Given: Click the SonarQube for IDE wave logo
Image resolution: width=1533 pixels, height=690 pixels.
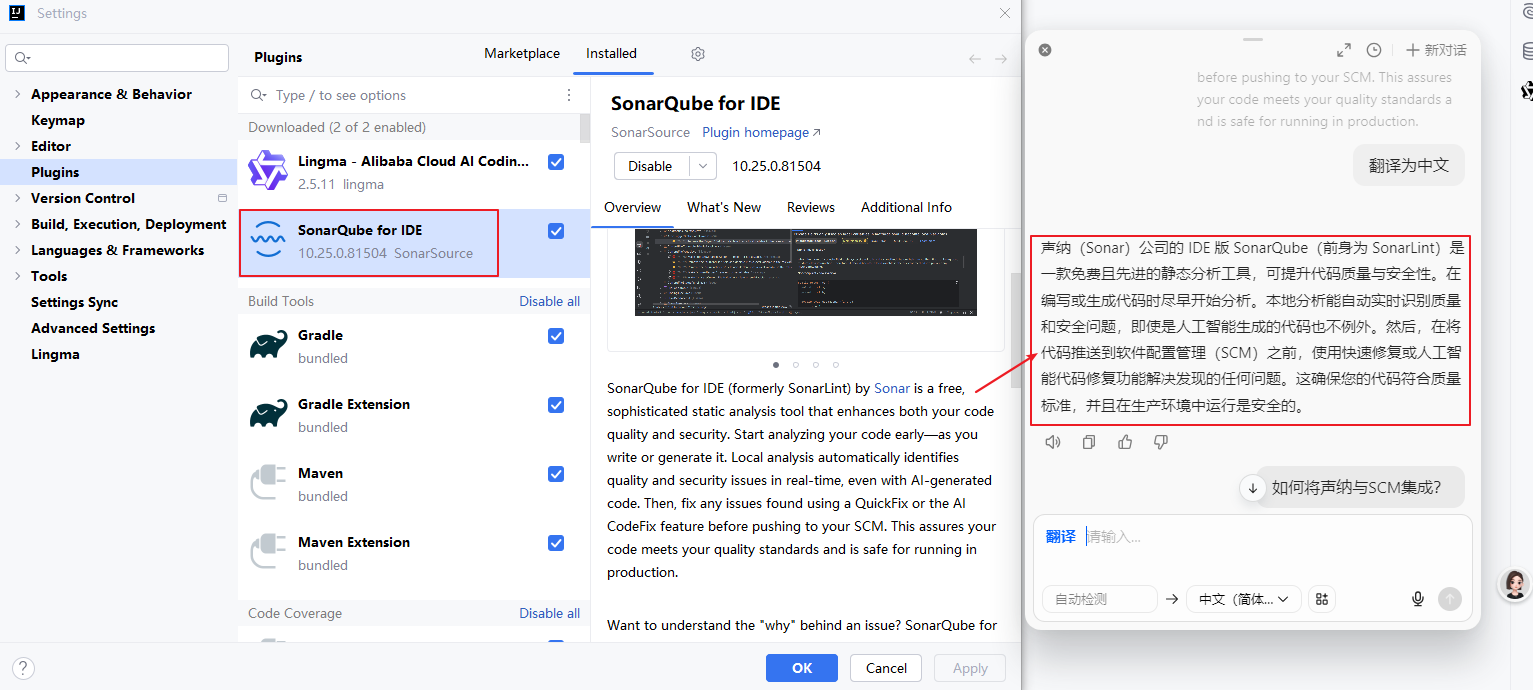Looking at the screenshot, I should point(268,240).
